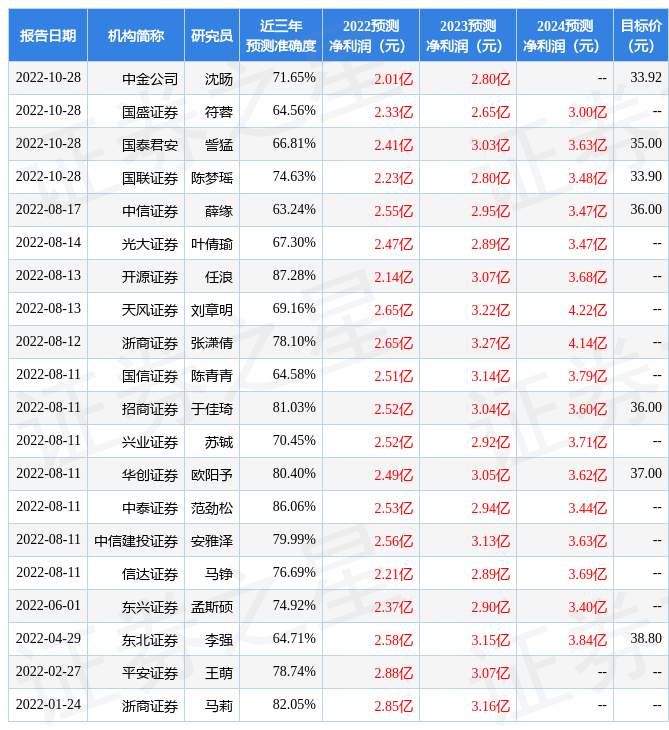Viewport: 669px width, 730px height.
Task: Click analyst name 任浪
Action: (219, 277)
